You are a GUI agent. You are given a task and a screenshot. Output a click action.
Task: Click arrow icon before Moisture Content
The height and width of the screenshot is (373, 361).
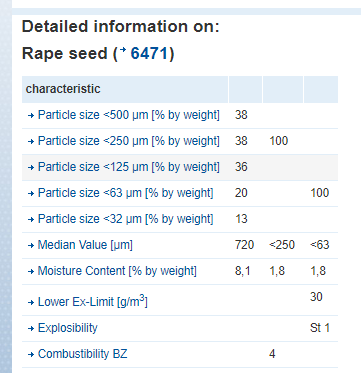[x=31, y=272]
